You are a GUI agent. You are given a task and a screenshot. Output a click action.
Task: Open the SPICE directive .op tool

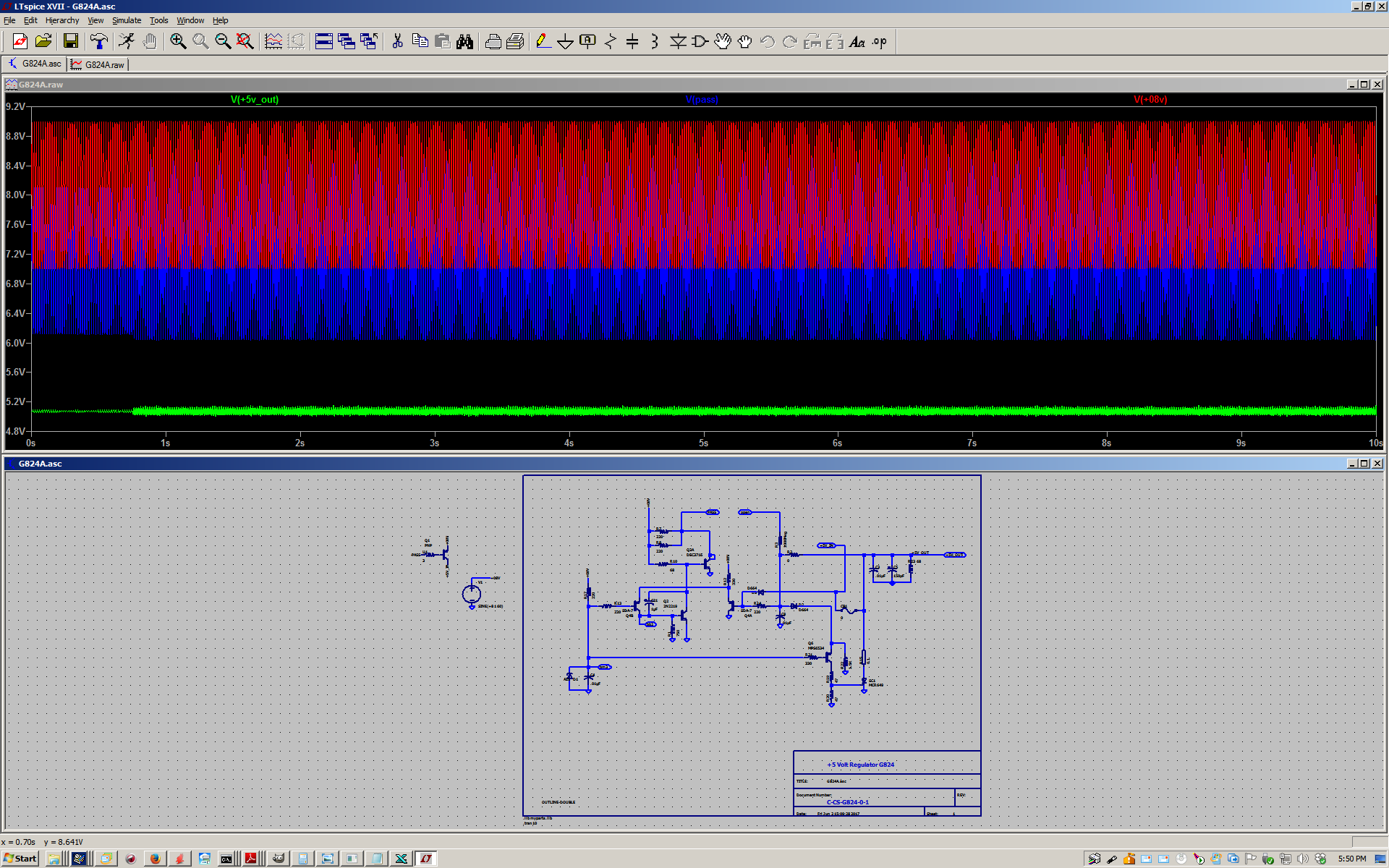(x=879, y=41)
